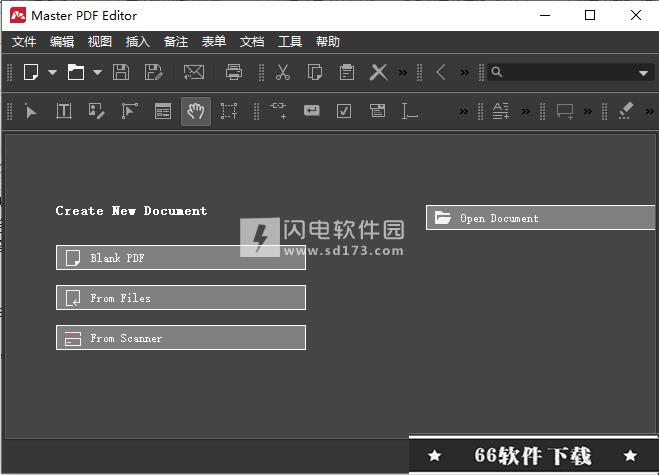Expand chevron after highlighter icon
Screen dimensions: 659x475
pyautogui.click(x=650, y=111)
